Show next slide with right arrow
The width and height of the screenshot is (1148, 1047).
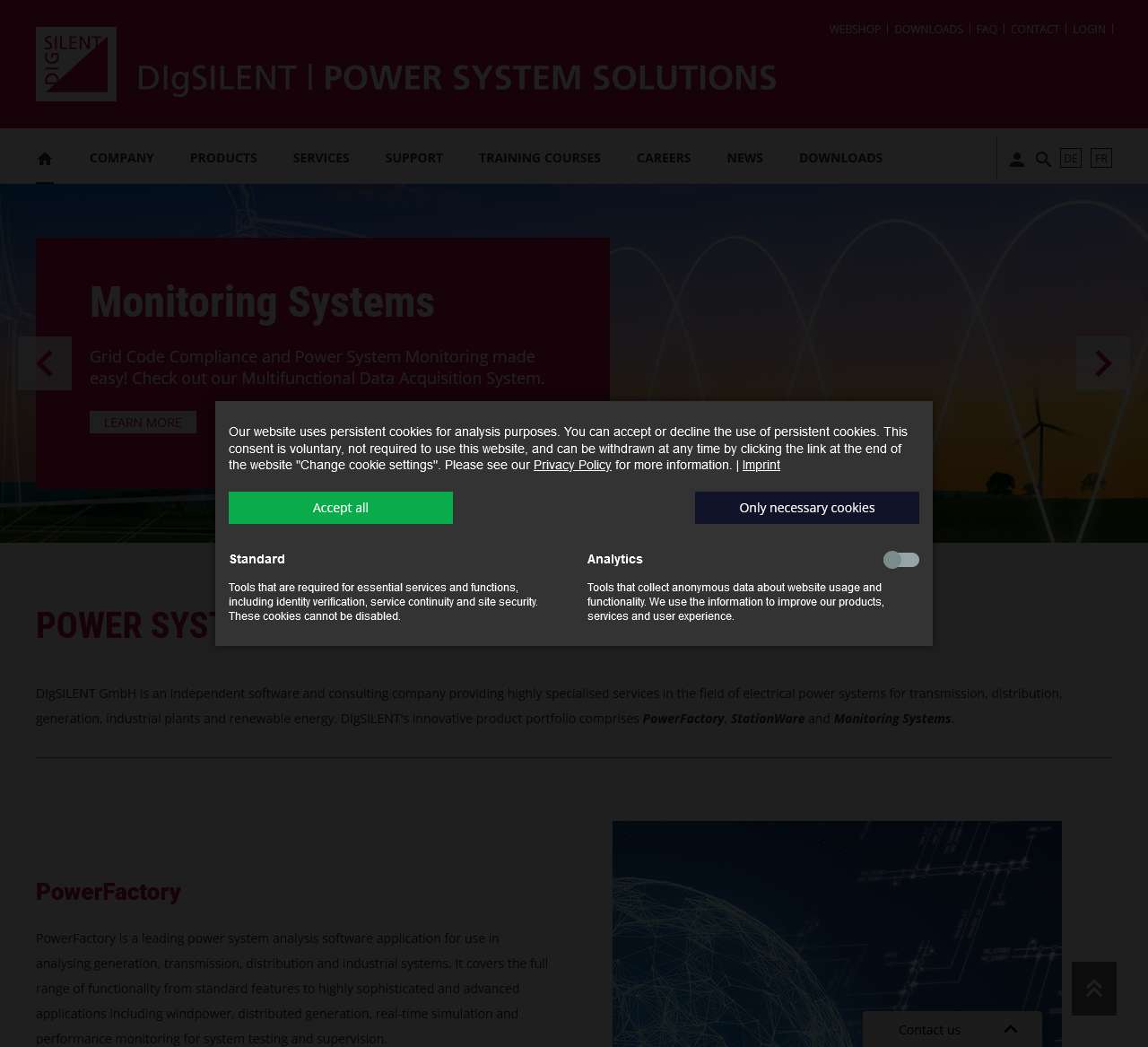[x=1103, y=363]
